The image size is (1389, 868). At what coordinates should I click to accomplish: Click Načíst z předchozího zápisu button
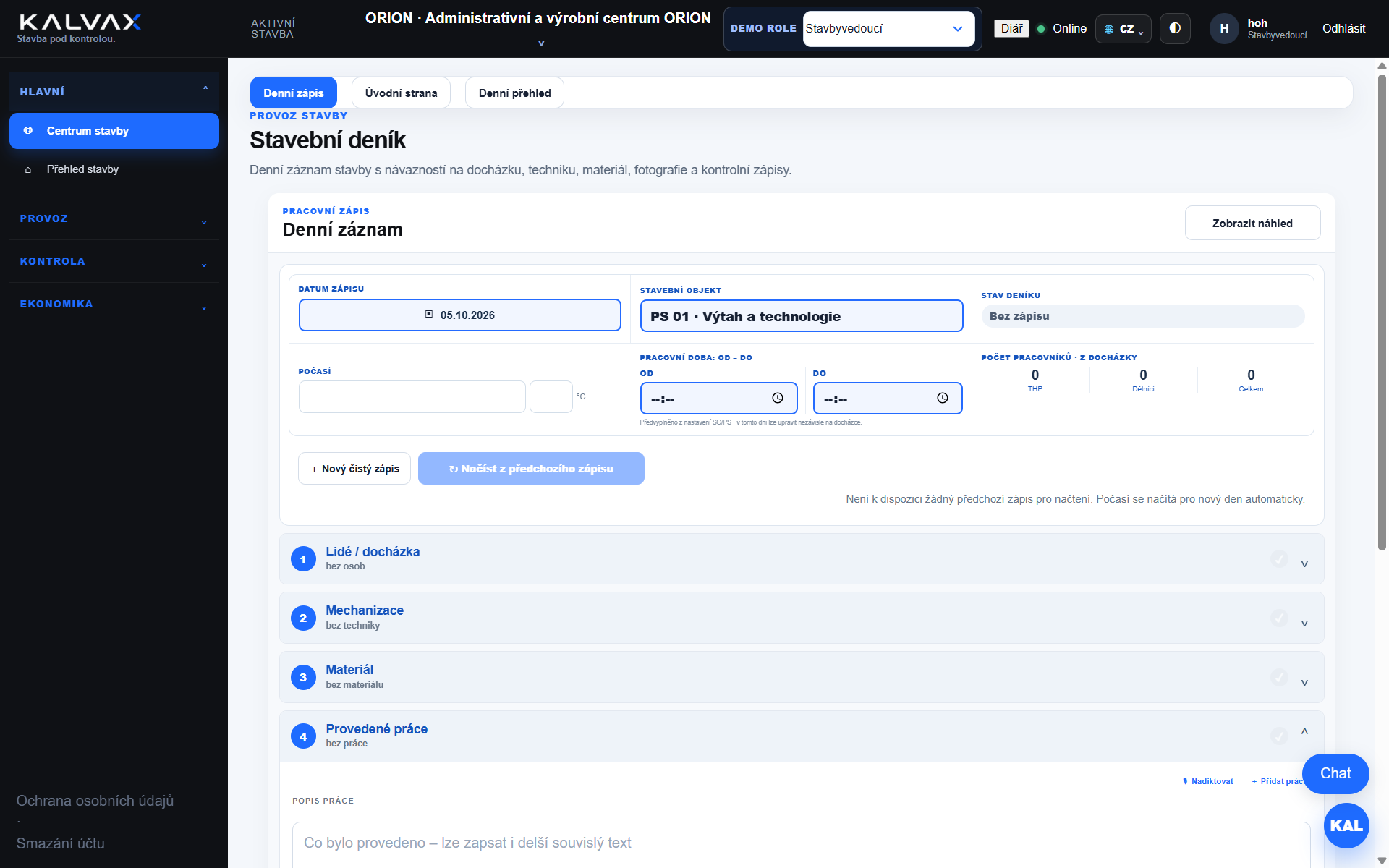[x=531, y=469]
